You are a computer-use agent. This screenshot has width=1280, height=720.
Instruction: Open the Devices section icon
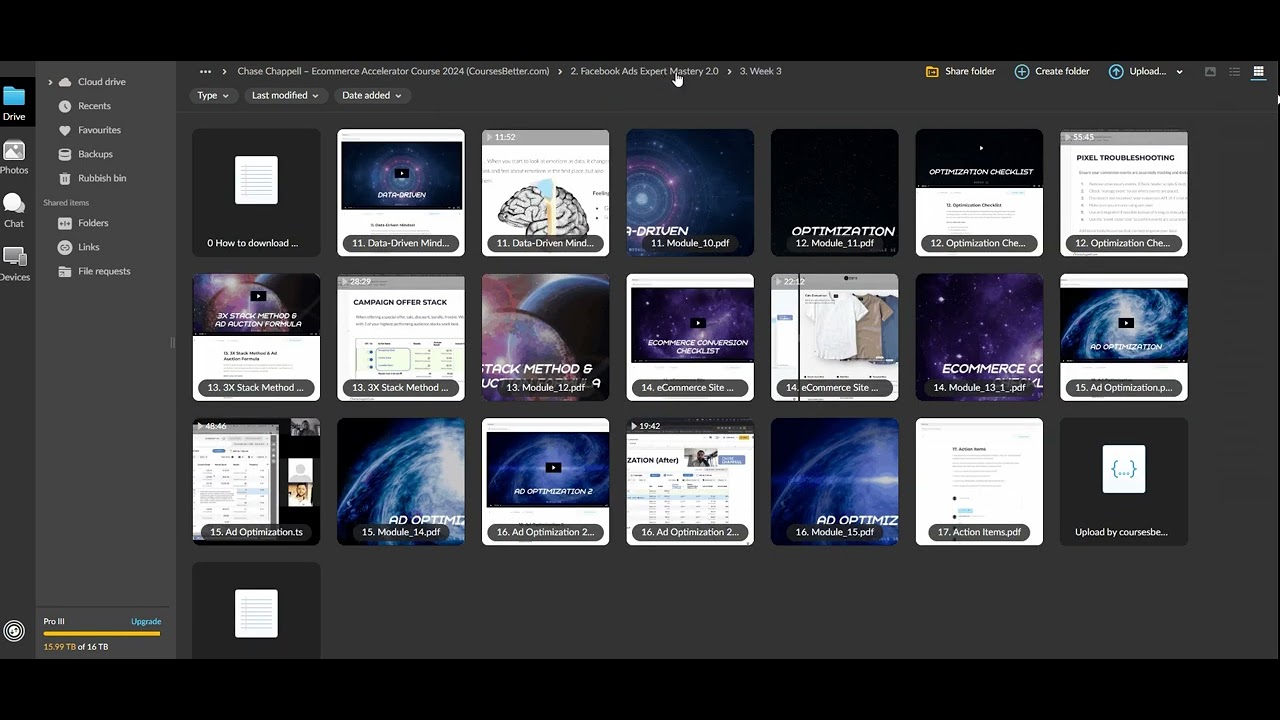[14, 258]
